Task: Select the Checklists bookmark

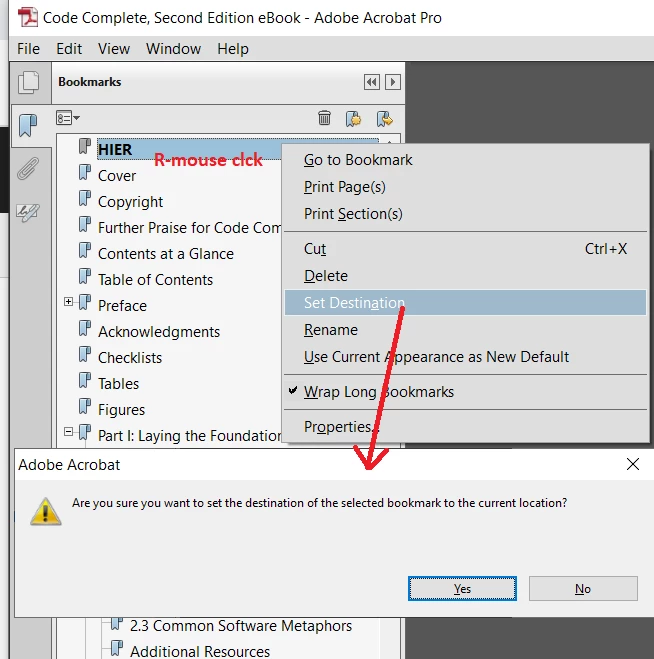Action: pyautogui.click(x=130, y=358)
